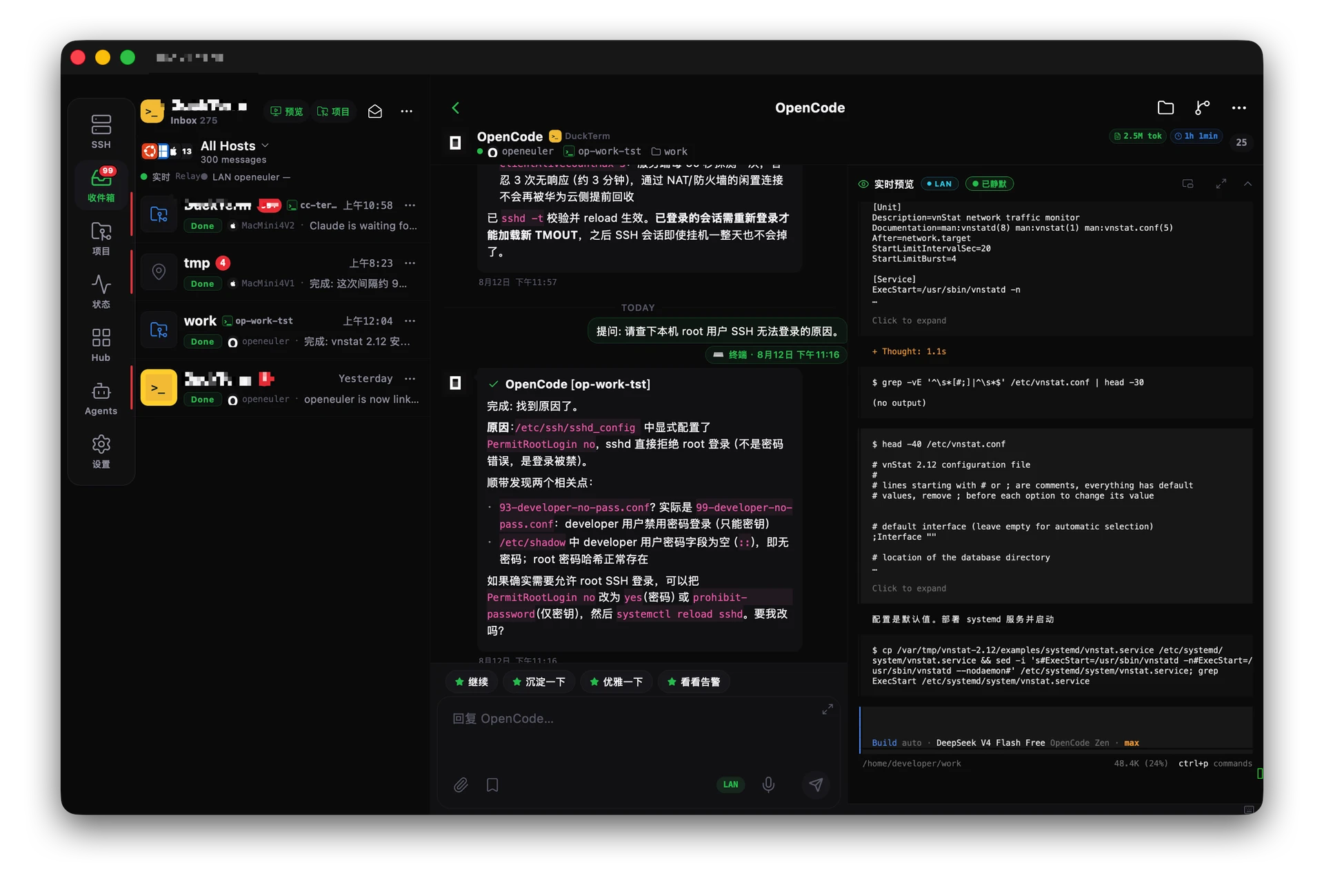1324x896 pixels.
Task: Toggle the eye icon beside 实时预览
Action: point(863,184)
